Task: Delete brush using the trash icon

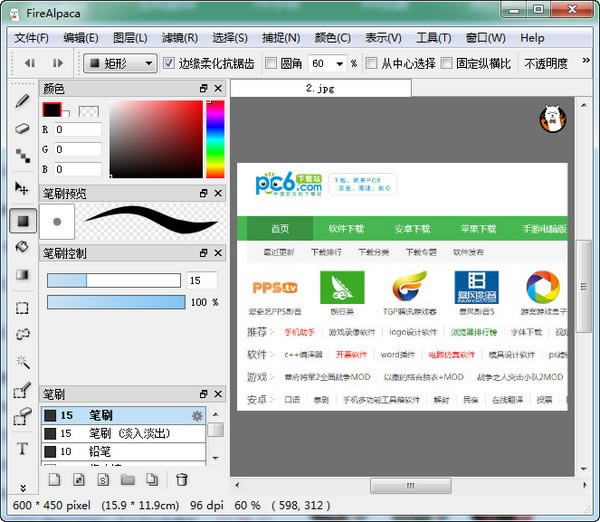Action: pos(181,480)
